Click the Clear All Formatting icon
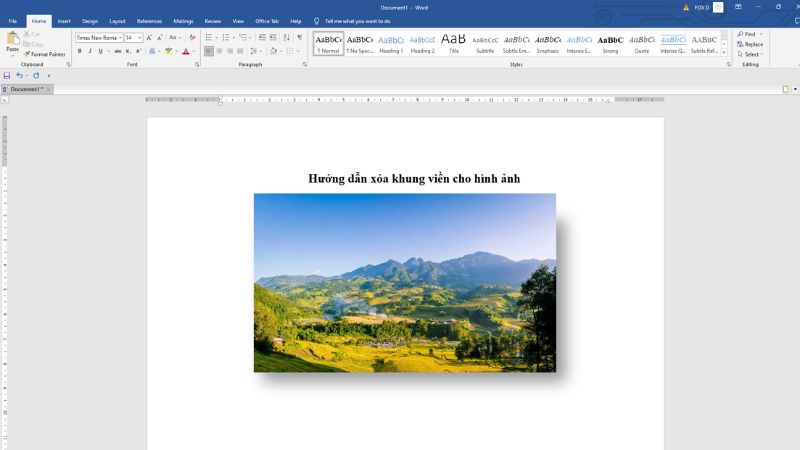This screenshot has height=450, width=800. 190,37
